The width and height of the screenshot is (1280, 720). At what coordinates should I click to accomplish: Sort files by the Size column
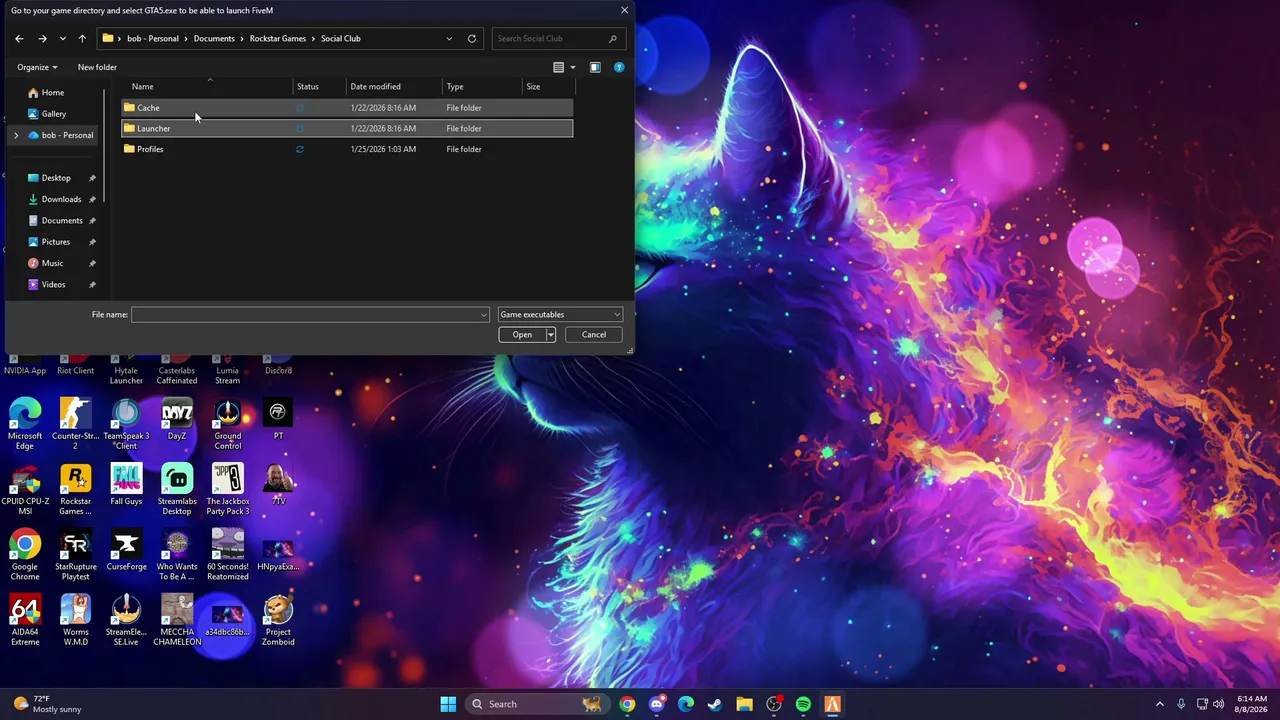pos(548,87)
